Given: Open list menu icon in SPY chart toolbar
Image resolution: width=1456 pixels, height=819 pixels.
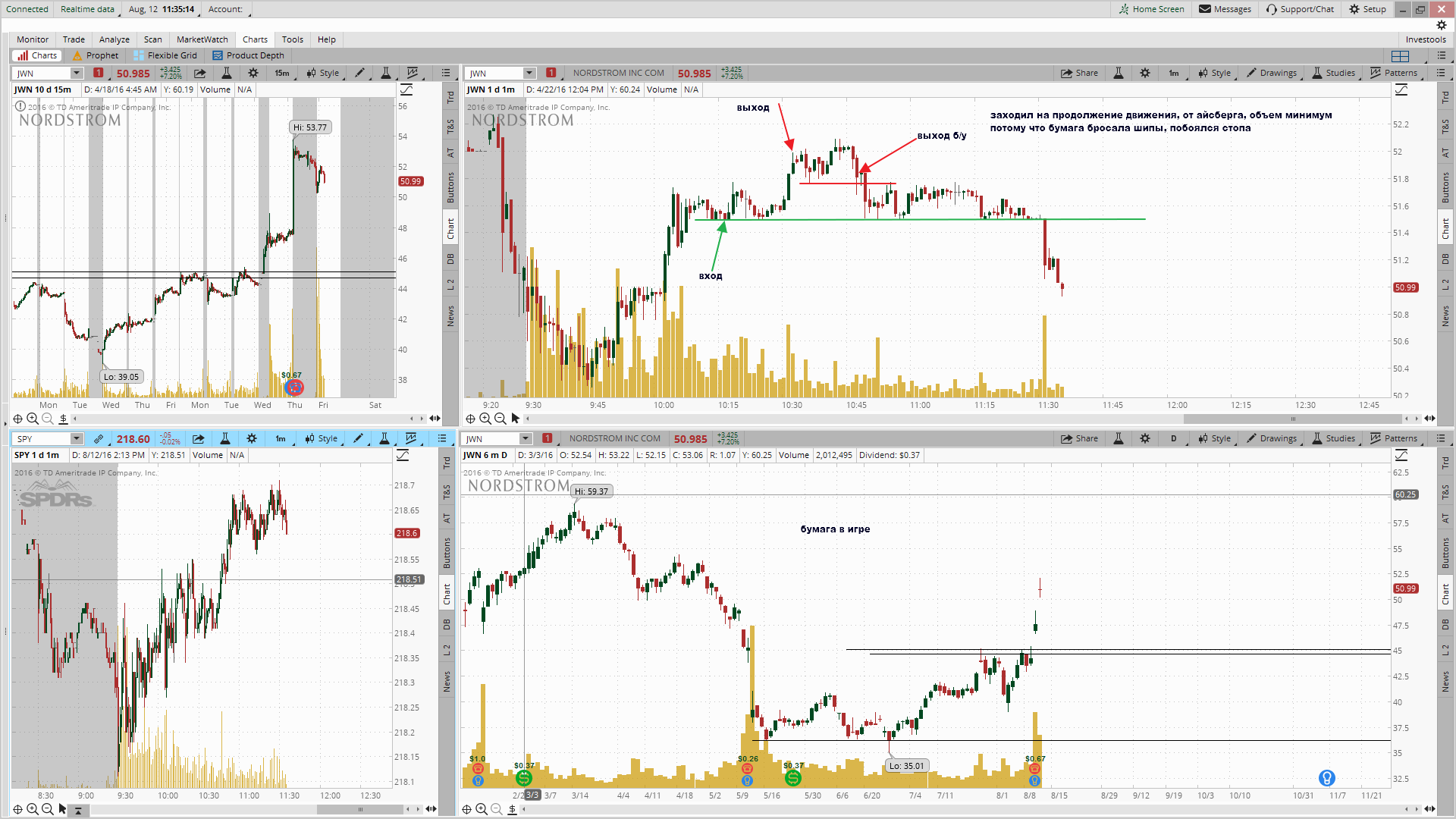Looking at the screenshot, I should (x=442, y=438).
